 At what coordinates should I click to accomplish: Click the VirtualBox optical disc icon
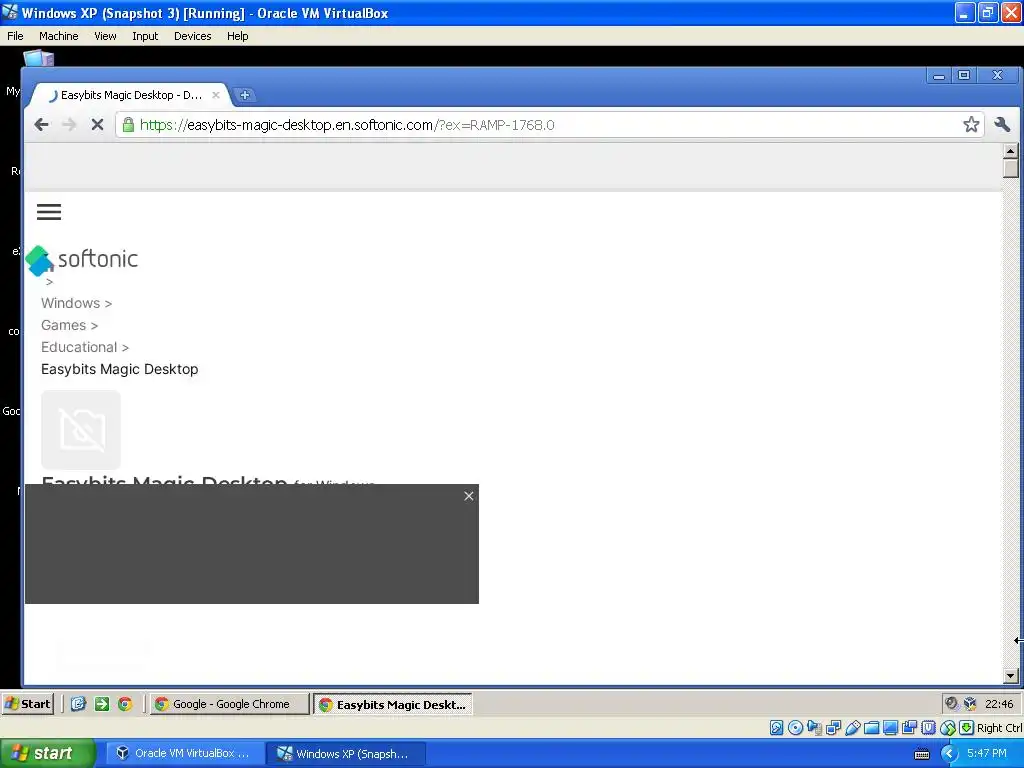(x=795, y=728)
